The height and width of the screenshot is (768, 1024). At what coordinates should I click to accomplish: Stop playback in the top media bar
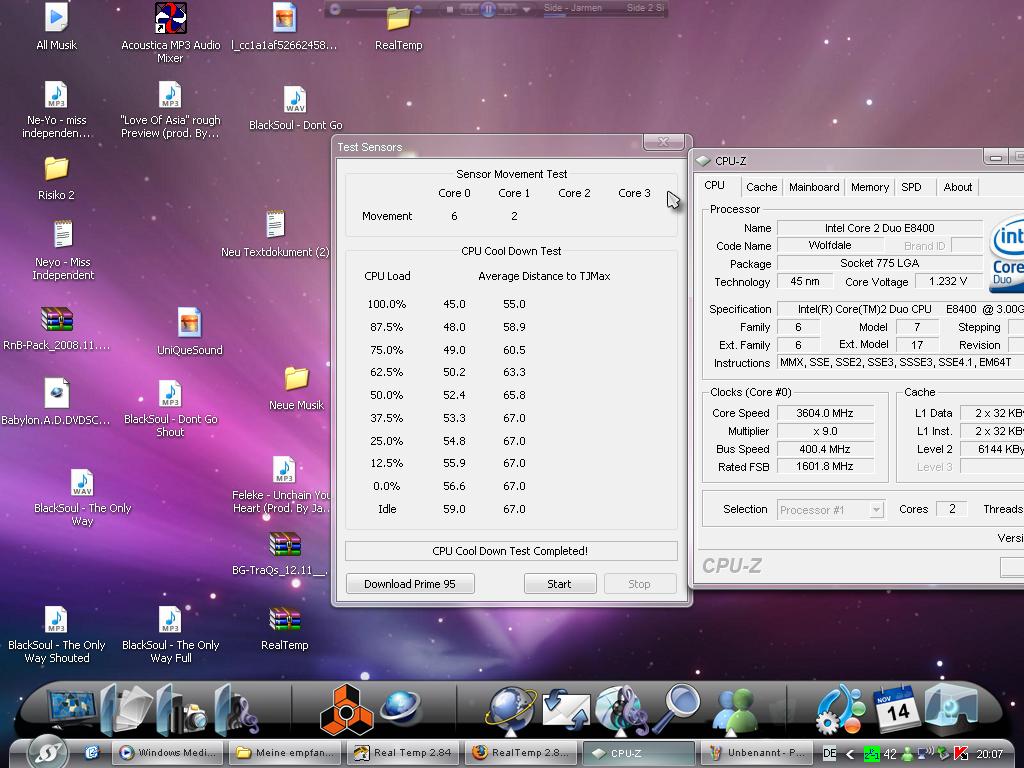pyautogui.click(x=450, y=9)
